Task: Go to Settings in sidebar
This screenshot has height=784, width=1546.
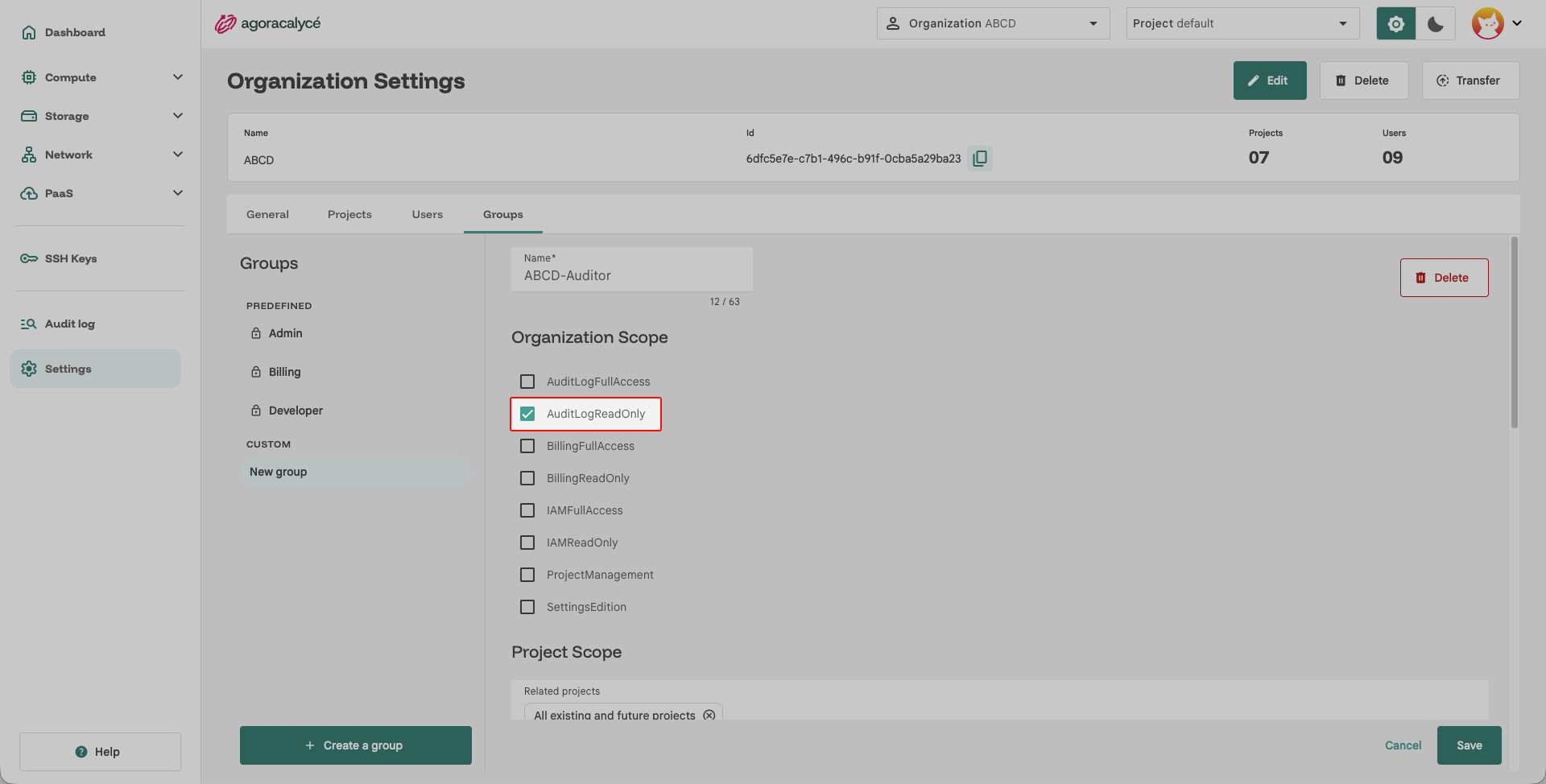Action: [96, 369]
